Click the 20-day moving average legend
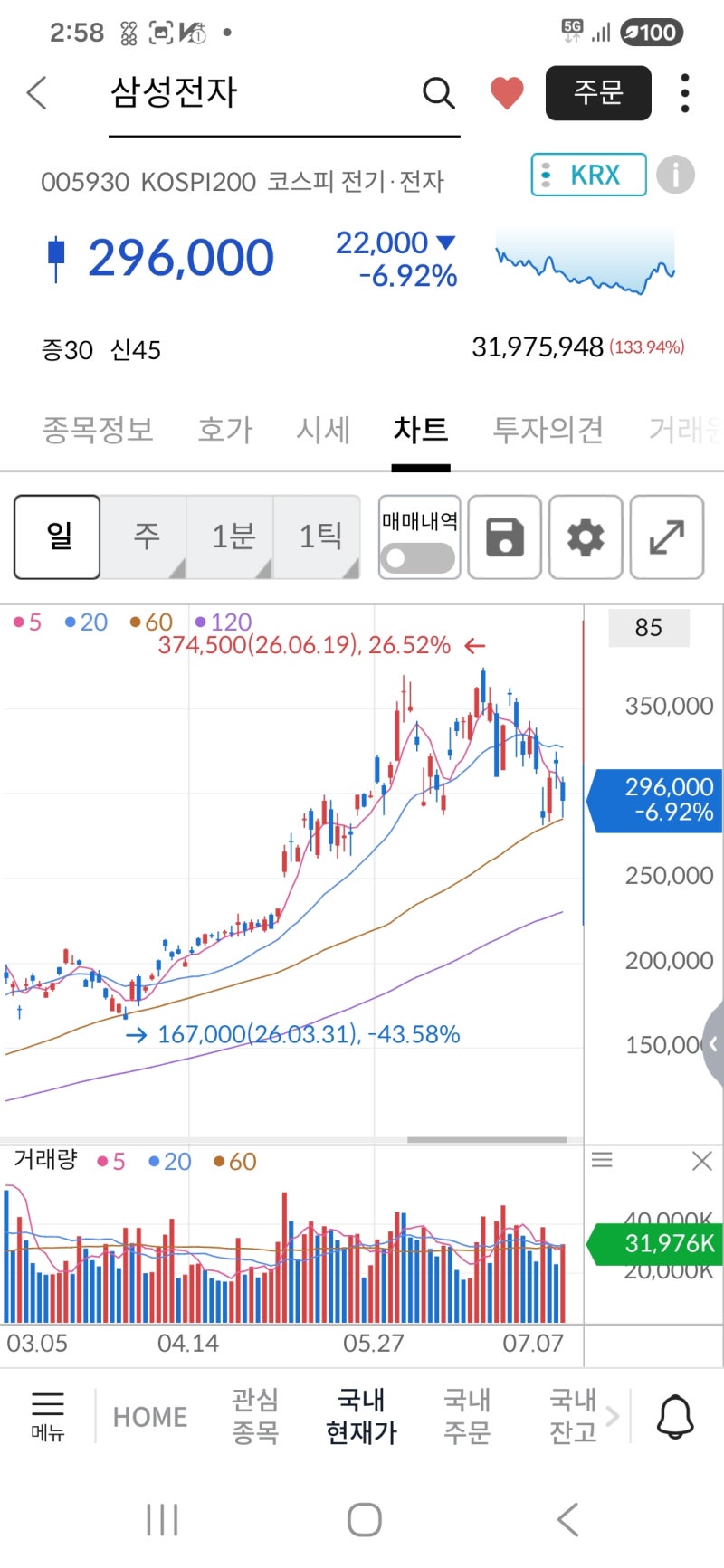Image resolution: width=724 pixels, height=1568 pixels. coord(87,622)
